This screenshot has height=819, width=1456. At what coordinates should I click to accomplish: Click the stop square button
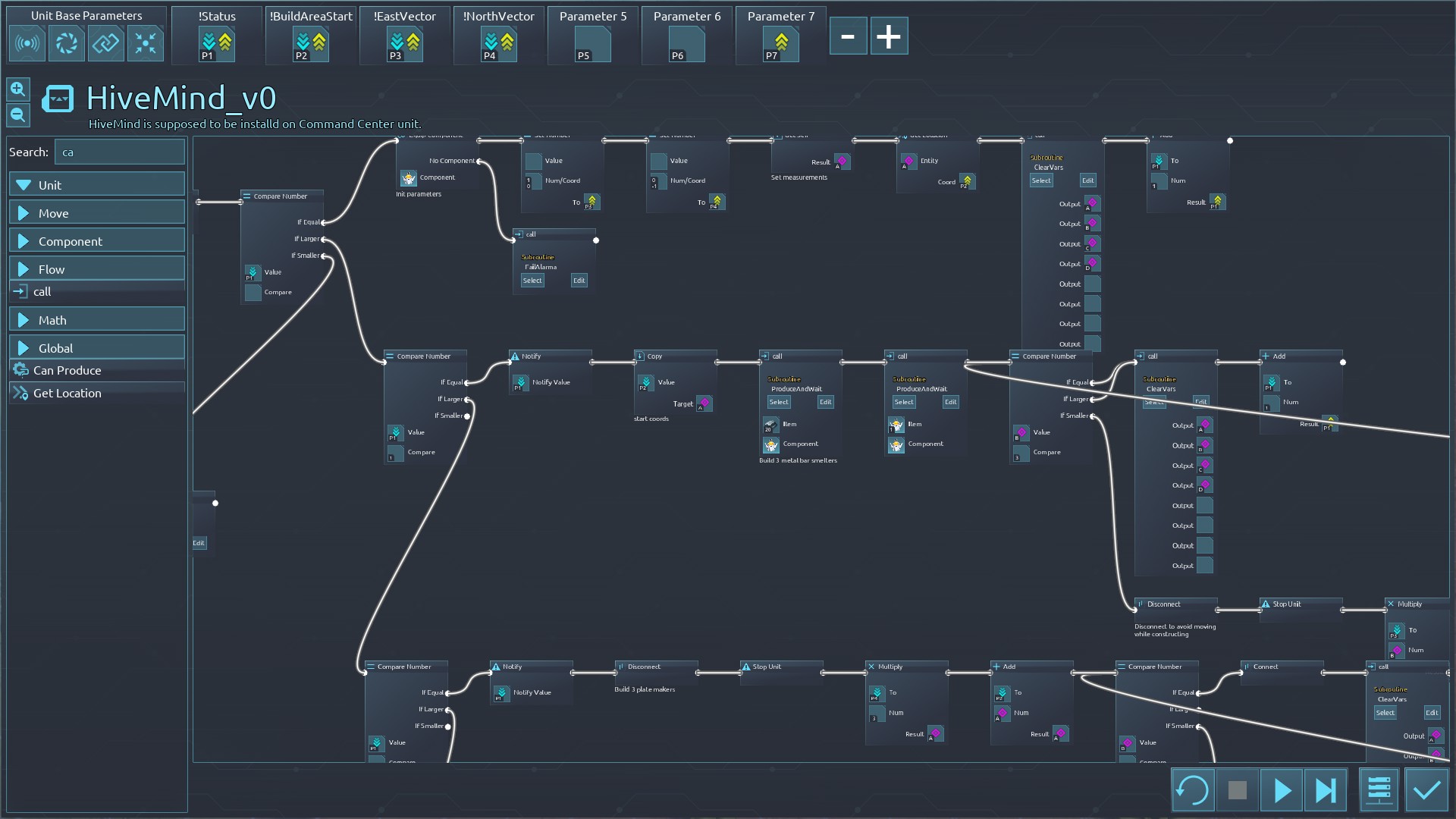(1237, 791)
